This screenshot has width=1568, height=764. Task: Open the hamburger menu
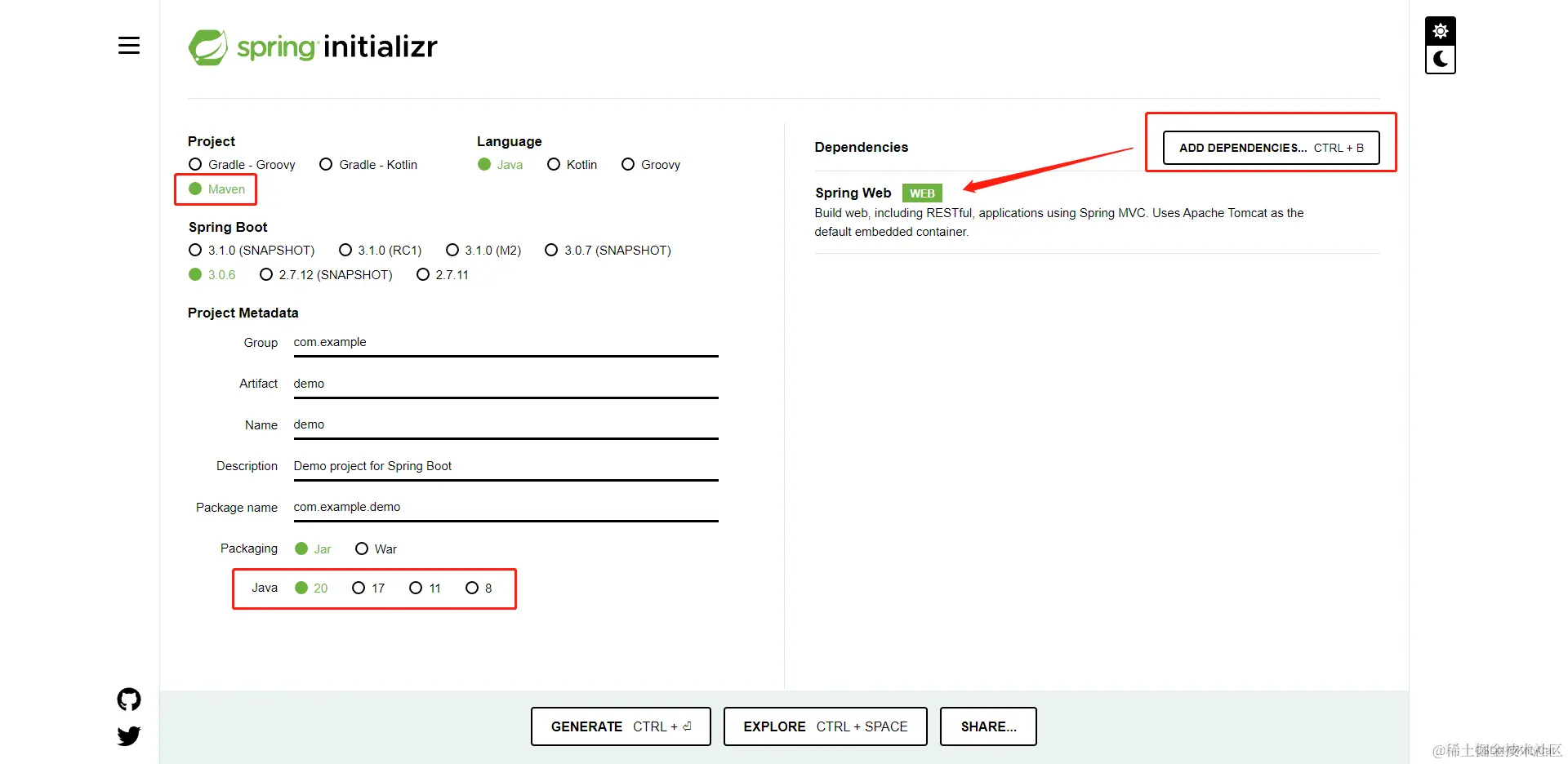tap(129, 46)
